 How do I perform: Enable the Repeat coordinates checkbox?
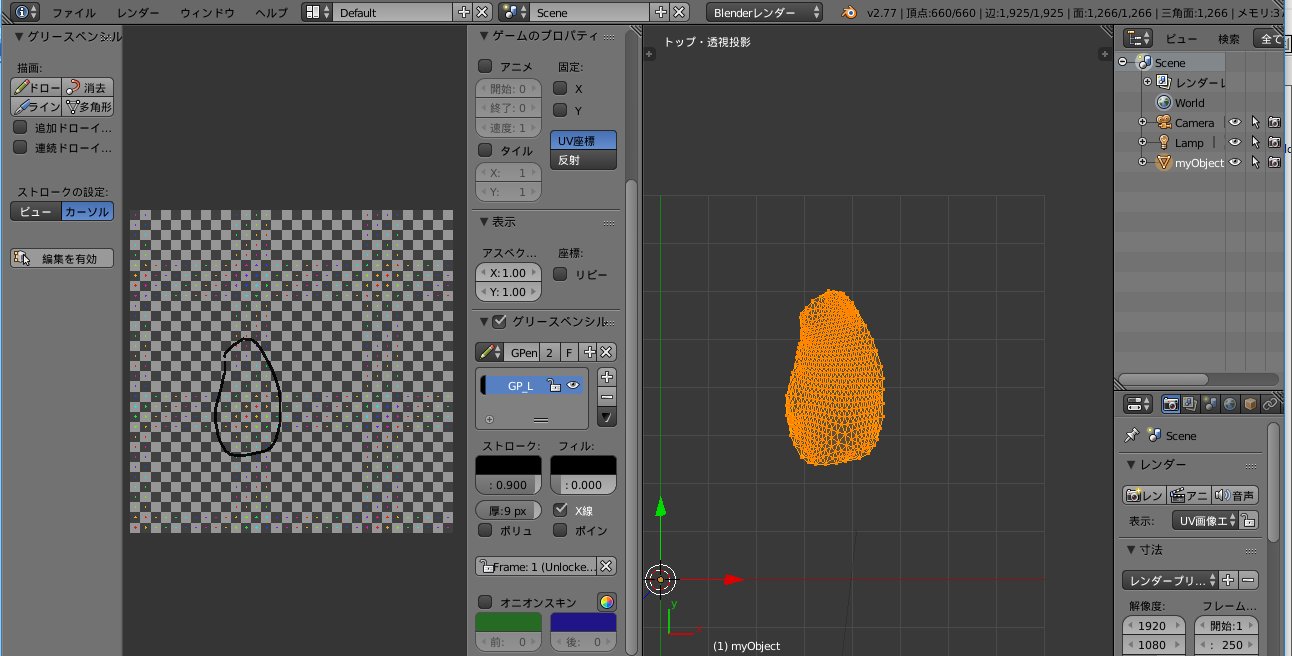click(561, 273)
